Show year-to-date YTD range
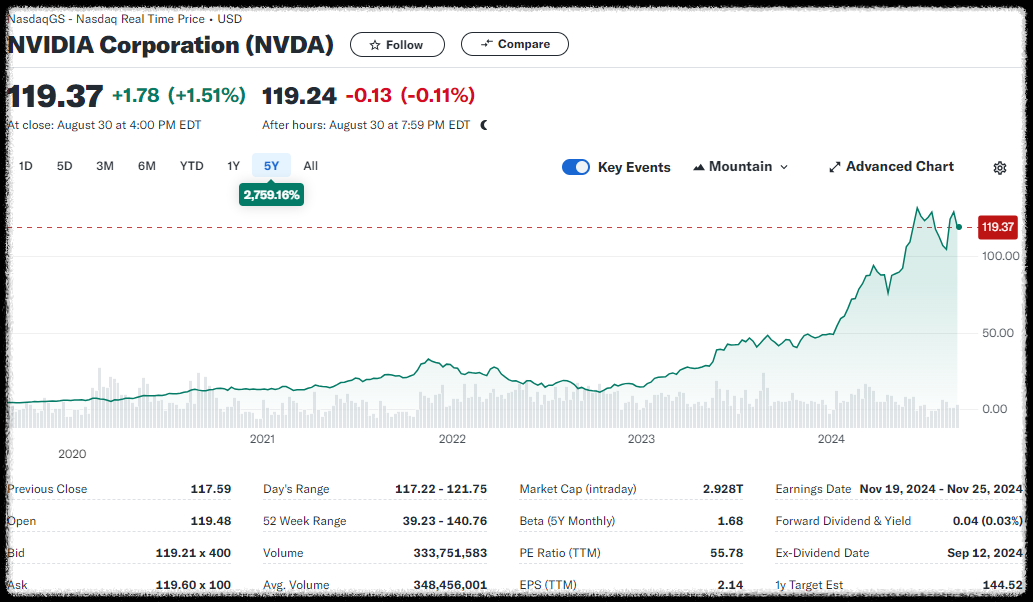 [192, 166]
